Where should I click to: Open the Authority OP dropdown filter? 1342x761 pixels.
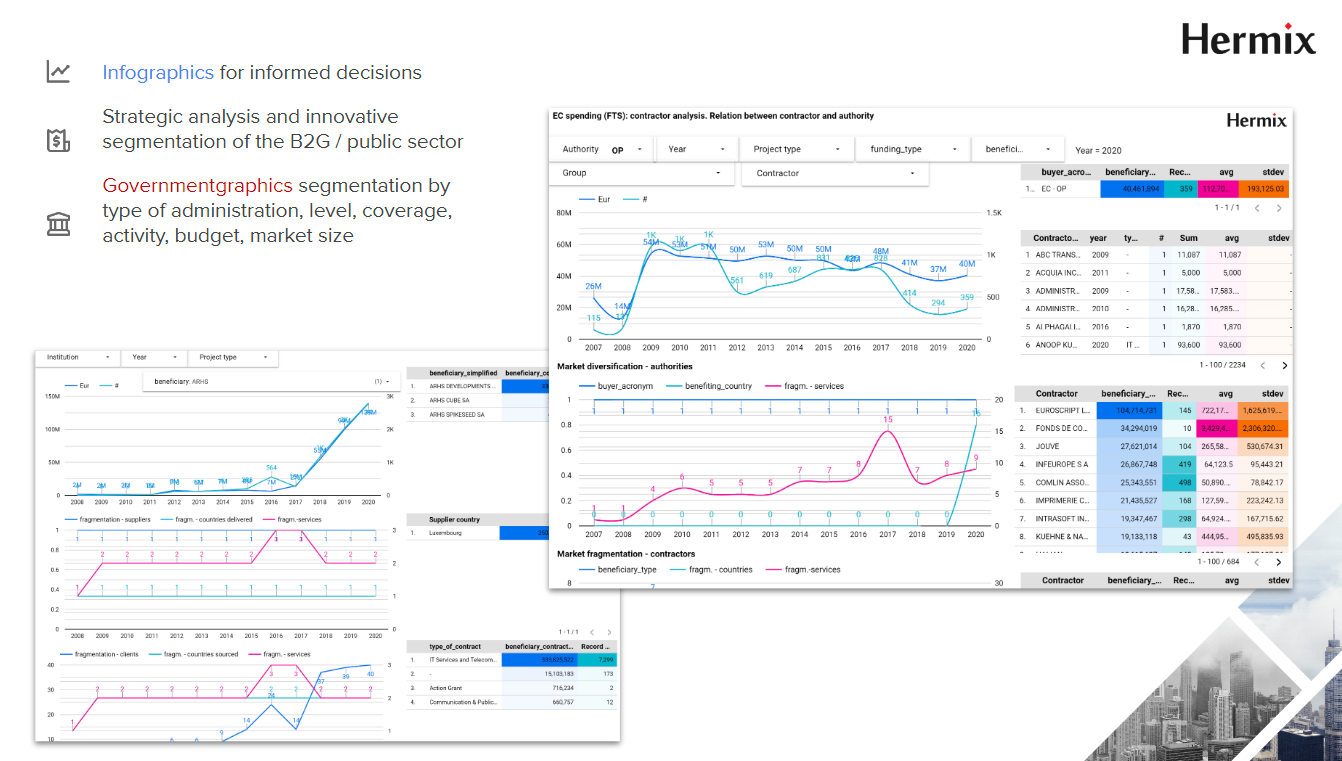pyautogui.click(x=600, y=149)
